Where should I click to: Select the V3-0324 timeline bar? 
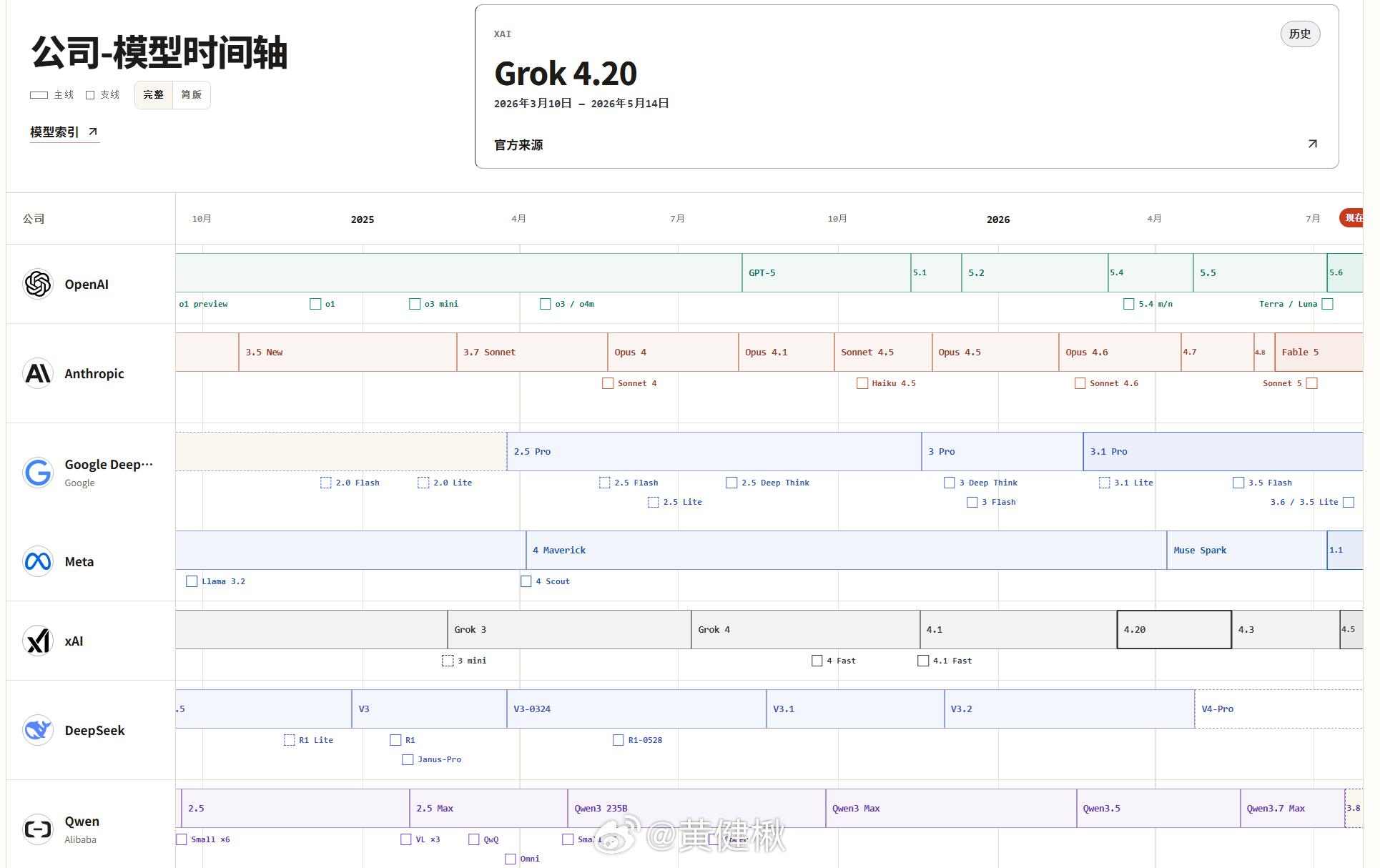tap(636, 709)
